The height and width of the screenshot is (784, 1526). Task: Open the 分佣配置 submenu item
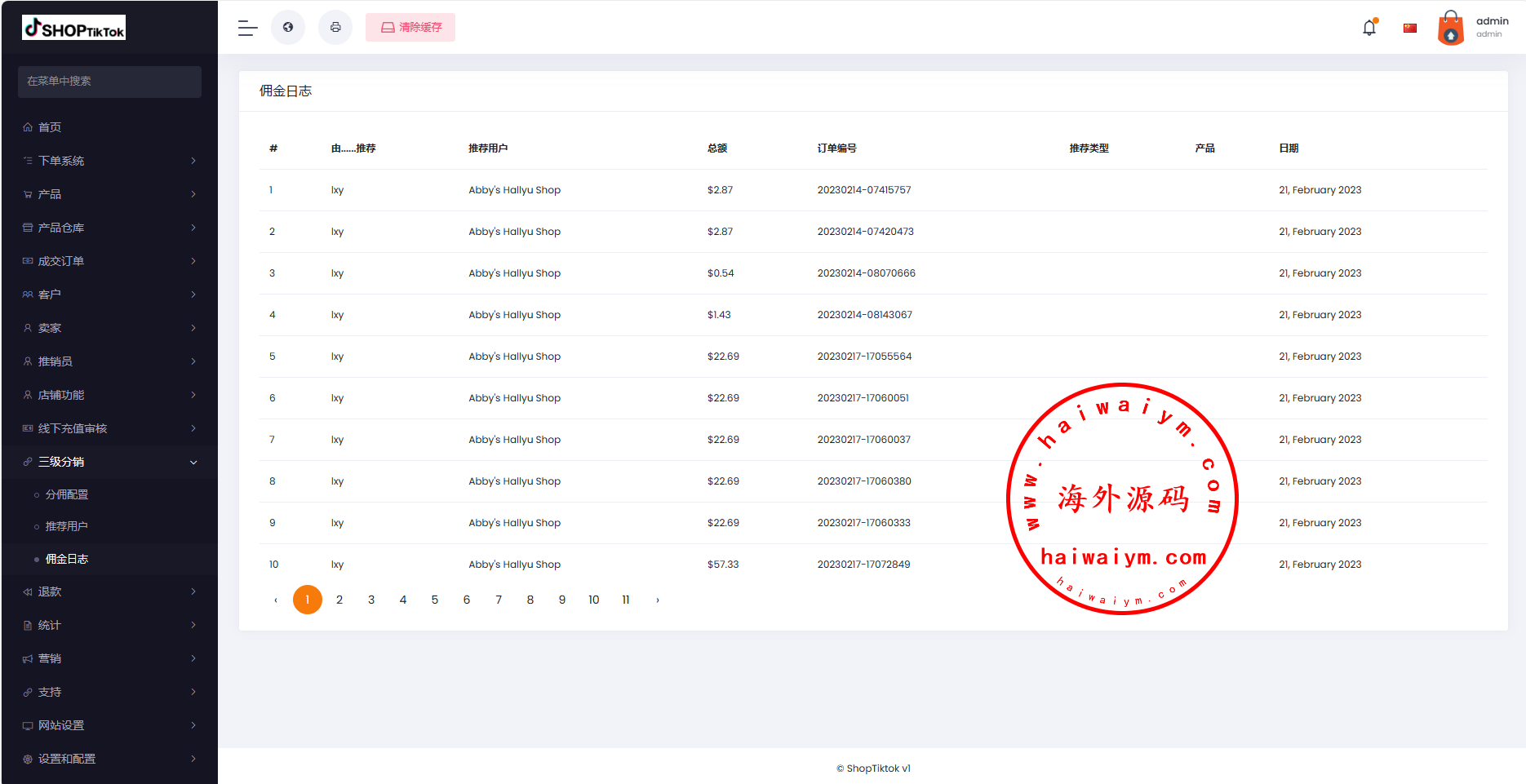[x=67, y=494]
